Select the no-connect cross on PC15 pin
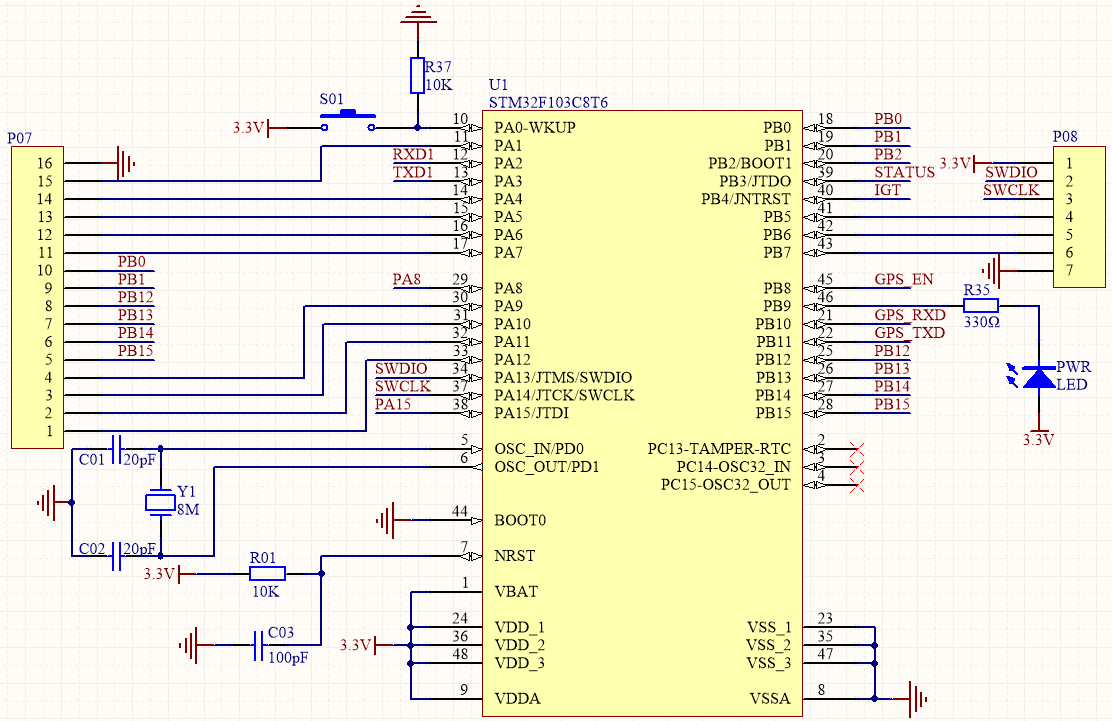1112x721 pixels. (857, 485)
